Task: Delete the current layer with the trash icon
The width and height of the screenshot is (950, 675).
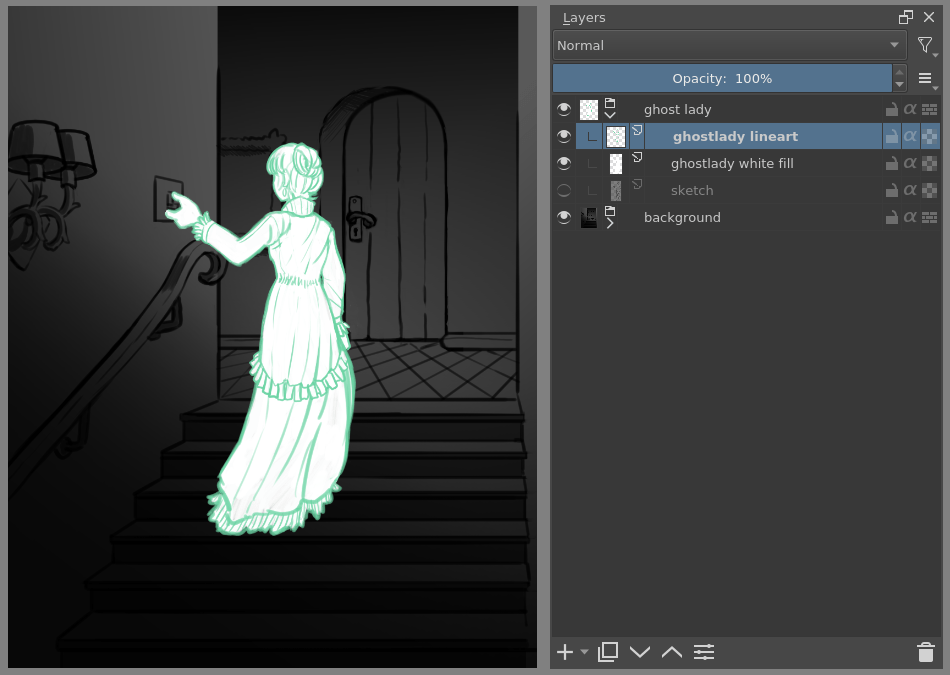Action: pos(925,652)
